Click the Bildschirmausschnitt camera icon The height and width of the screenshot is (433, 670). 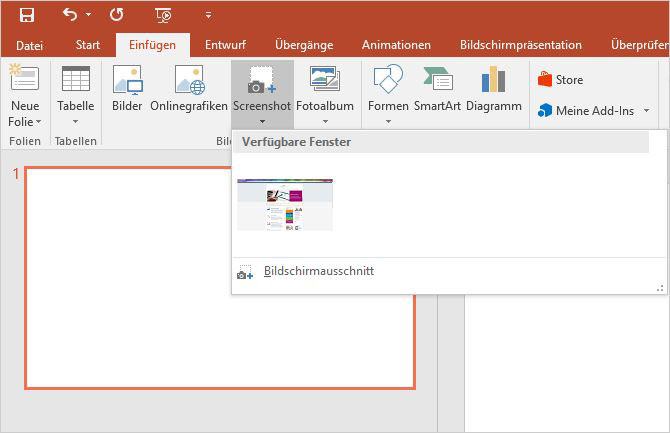click(x=245, y=272)
